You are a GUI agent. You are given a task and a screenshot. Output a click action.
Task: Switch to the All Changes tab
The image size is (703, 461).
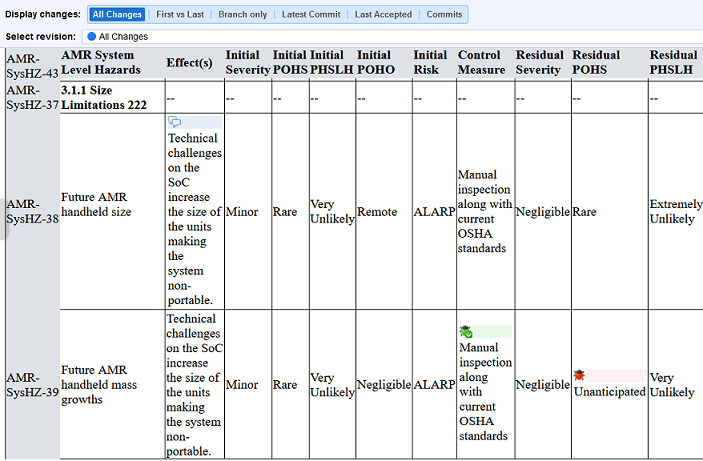tap(117, 14)
